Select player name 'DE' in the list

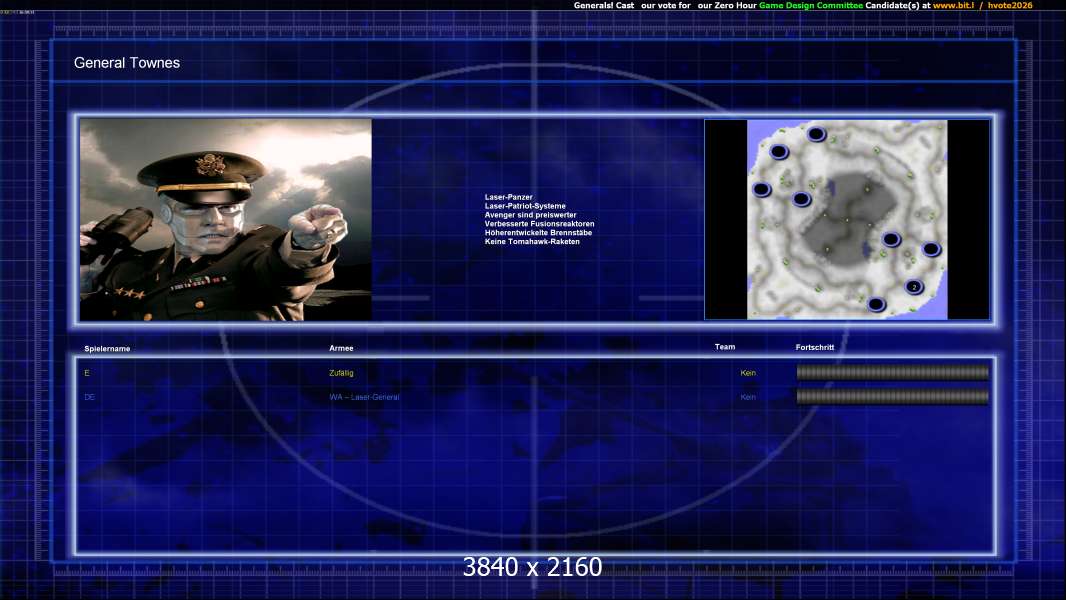coord(90,397)
